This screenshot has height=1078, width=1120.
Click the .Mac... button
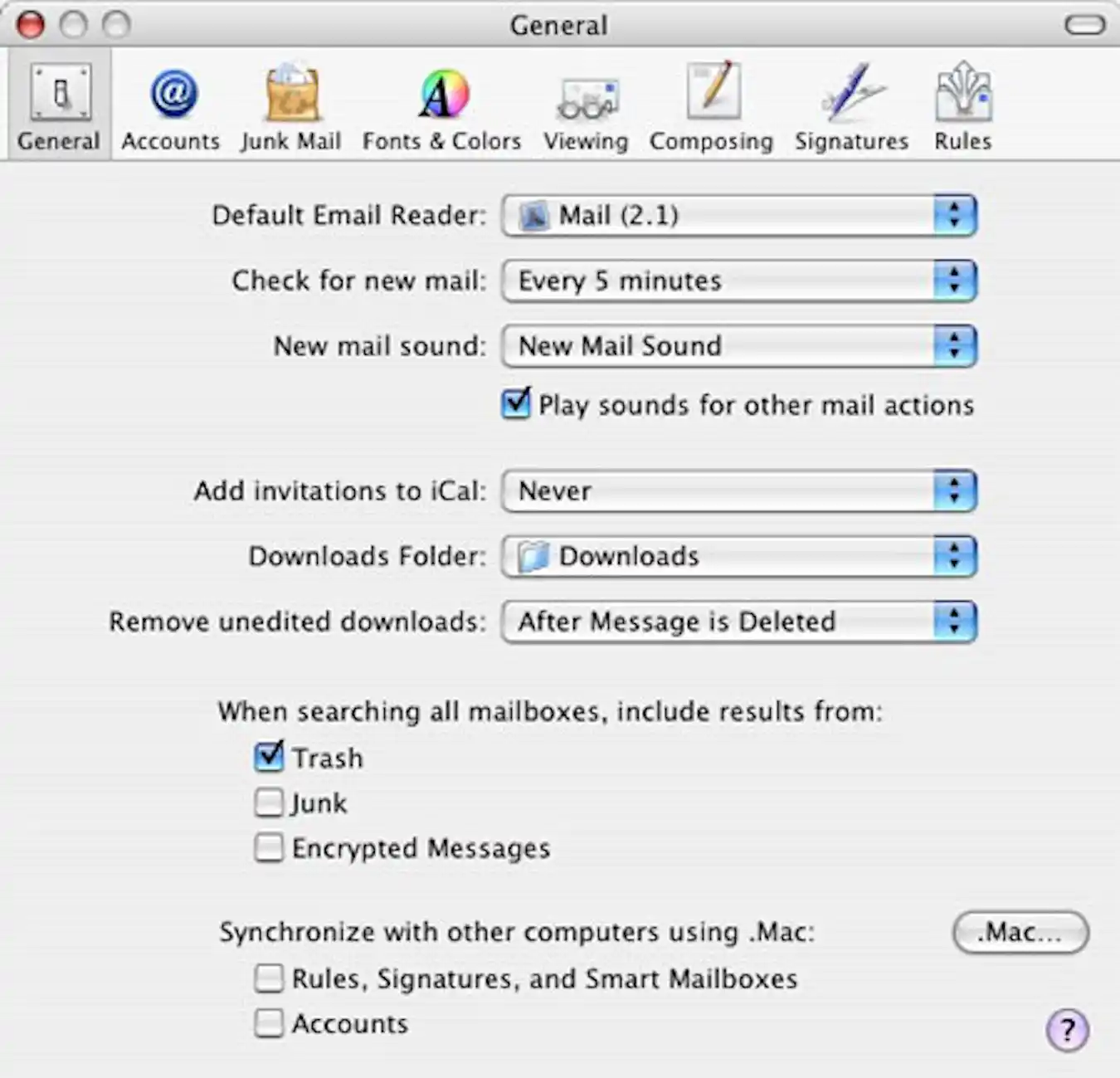pyautogui.click(x=1020, y=932)
